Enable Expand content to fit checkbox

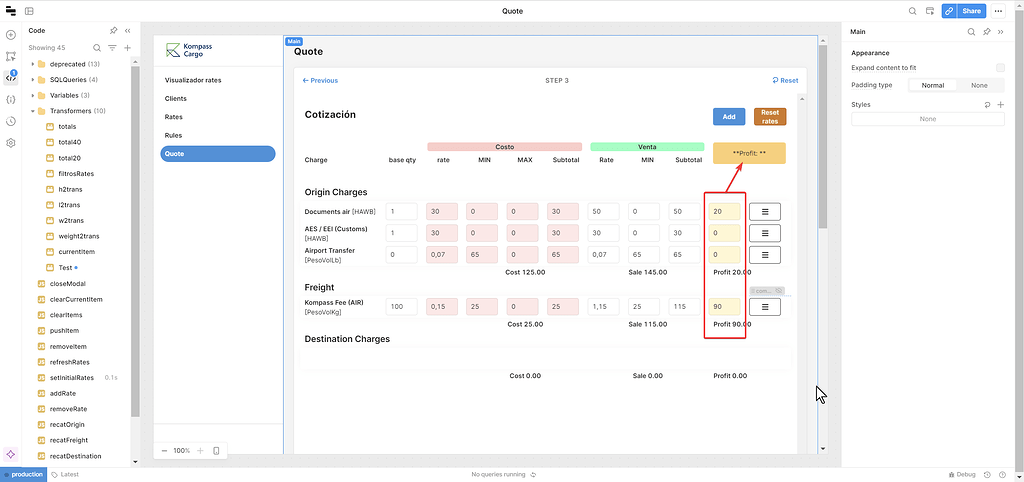tap(1000, 68)
